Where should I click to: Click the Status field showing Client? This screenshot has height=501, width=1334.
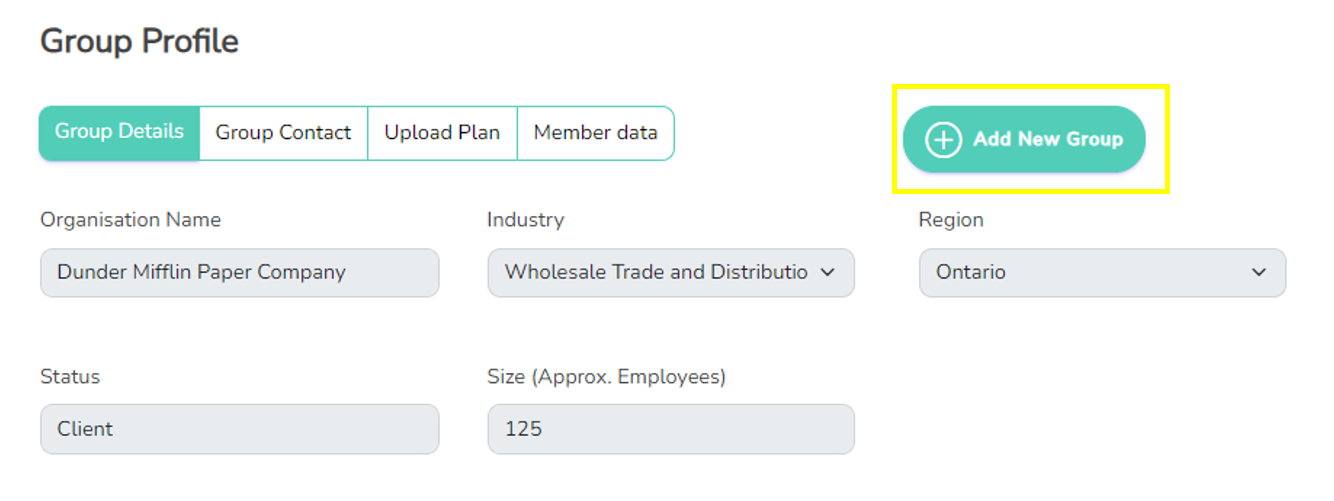pos(239,429)
